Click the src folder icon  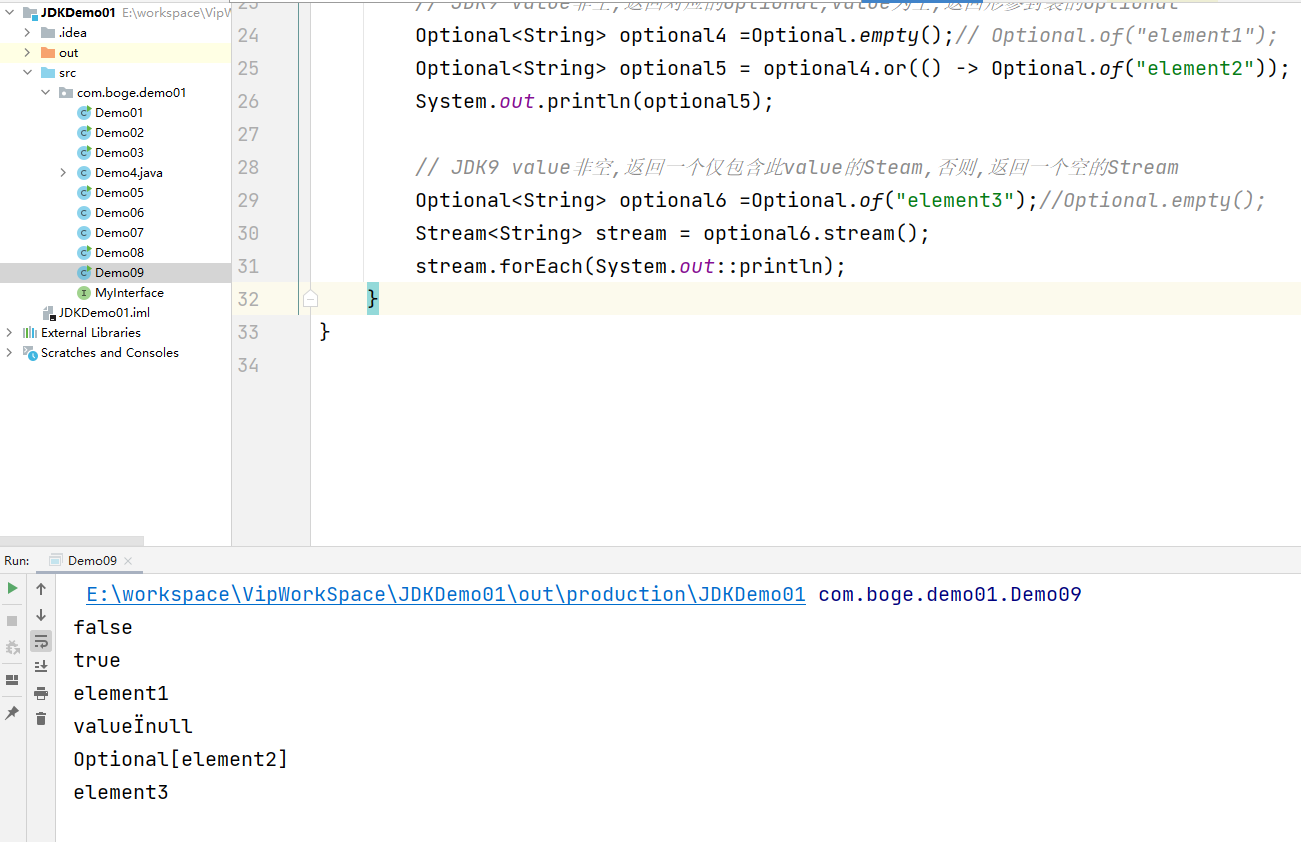[x=48, y=72]
